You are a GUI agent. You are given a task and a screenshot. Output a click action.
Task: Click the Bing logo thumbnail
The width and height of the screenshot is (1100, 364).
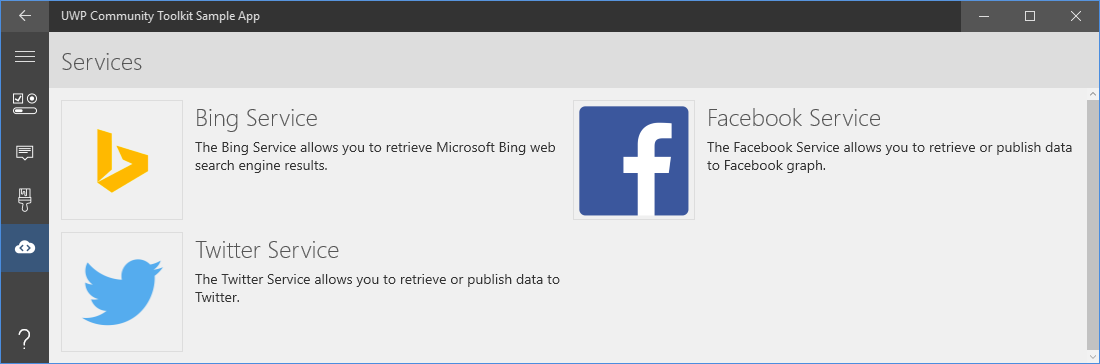pos(122,160)
